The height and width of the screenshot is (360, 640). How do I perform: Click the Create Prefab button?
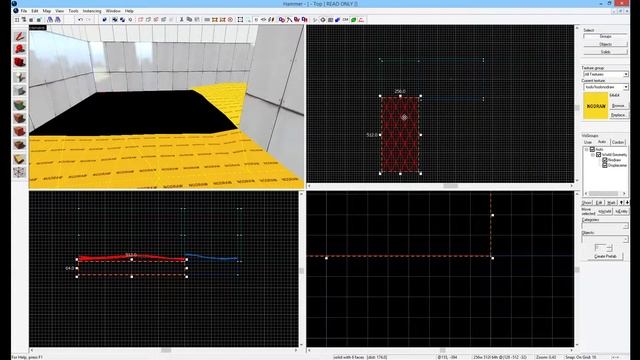tap(605, 256)
